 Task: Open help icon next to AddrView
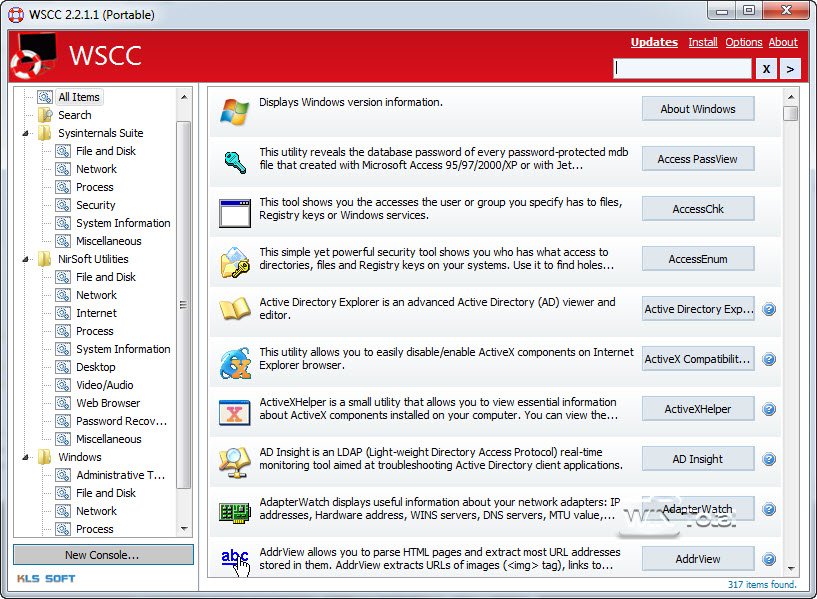pyautogui.click(x=769, y=559)
